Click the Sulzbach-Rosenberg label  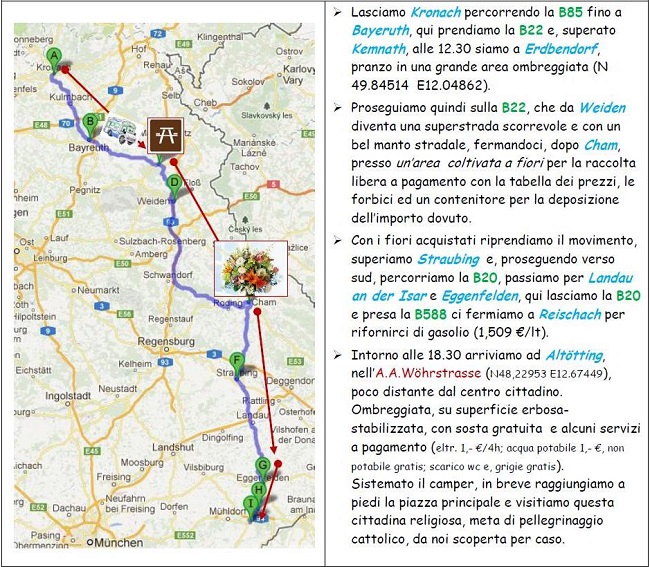click(162, 241)
